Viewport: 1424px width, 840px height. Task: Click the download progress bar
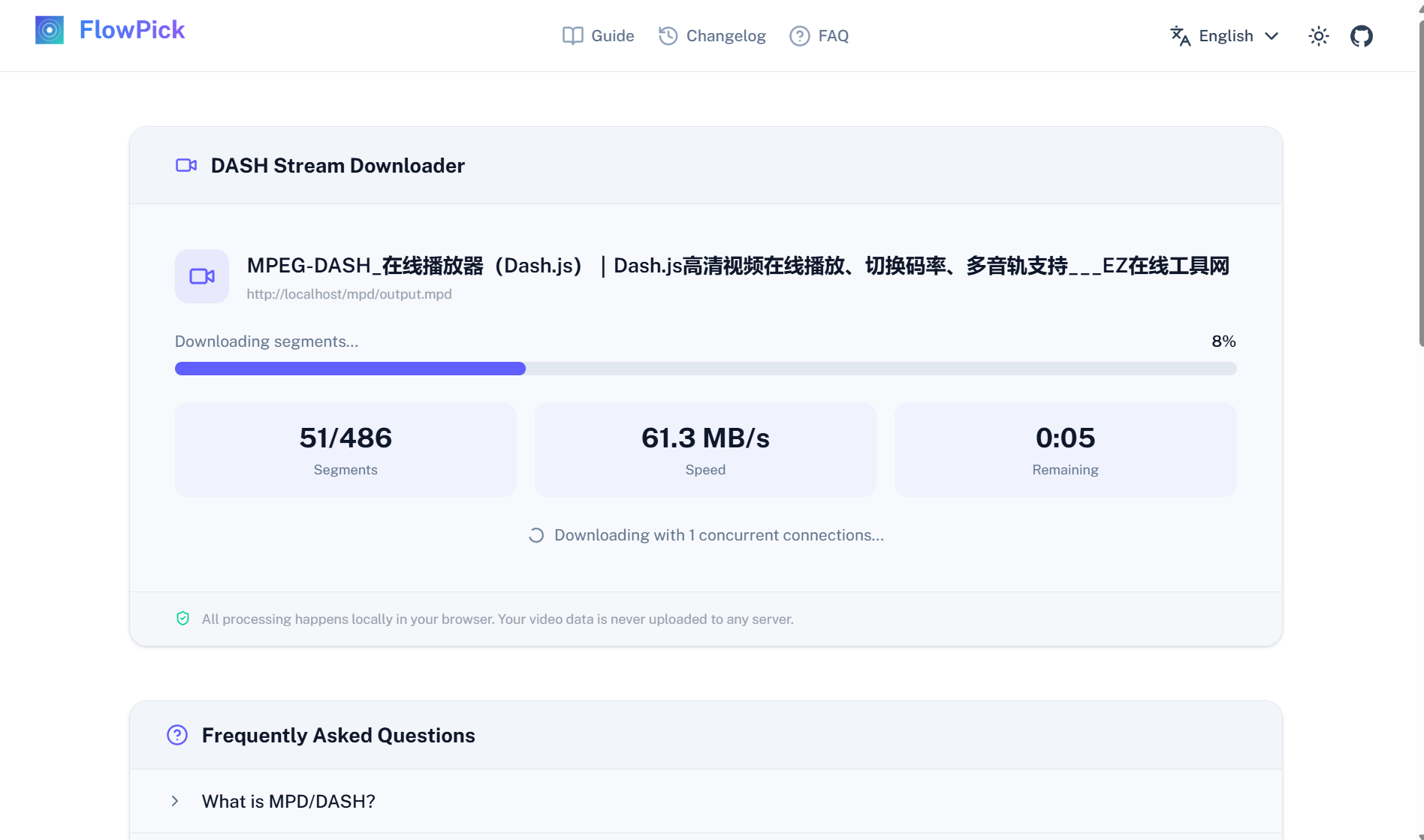click(x=706, y=369)
